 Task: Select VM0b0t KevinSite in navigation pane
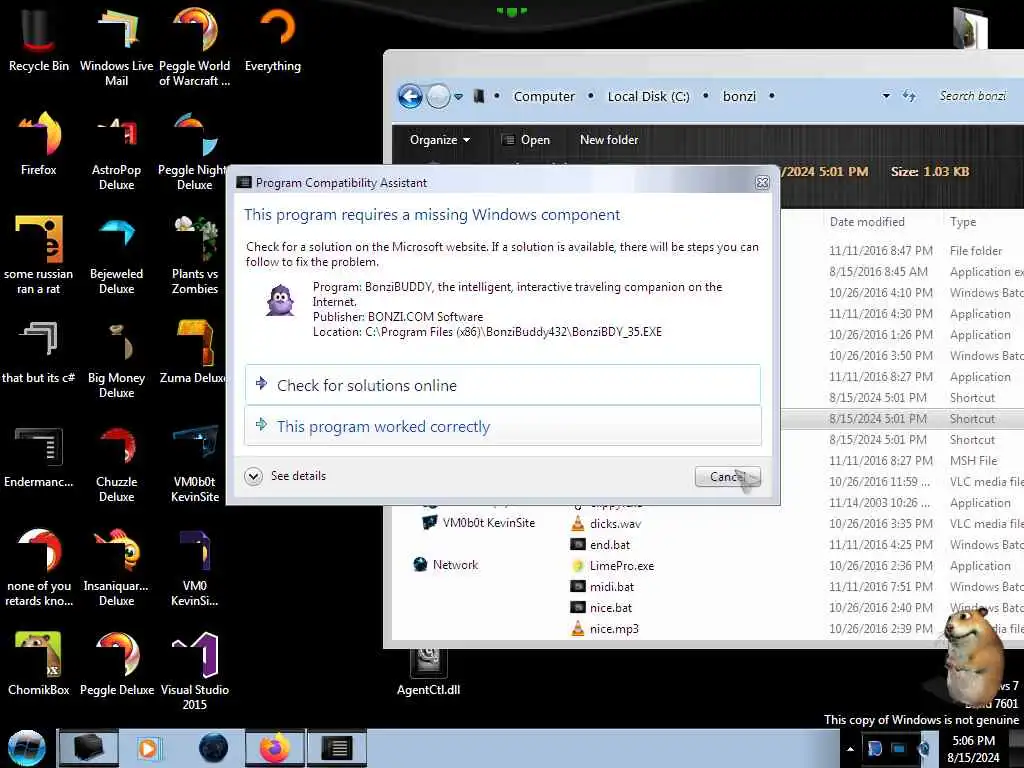[x=479, y=523]
